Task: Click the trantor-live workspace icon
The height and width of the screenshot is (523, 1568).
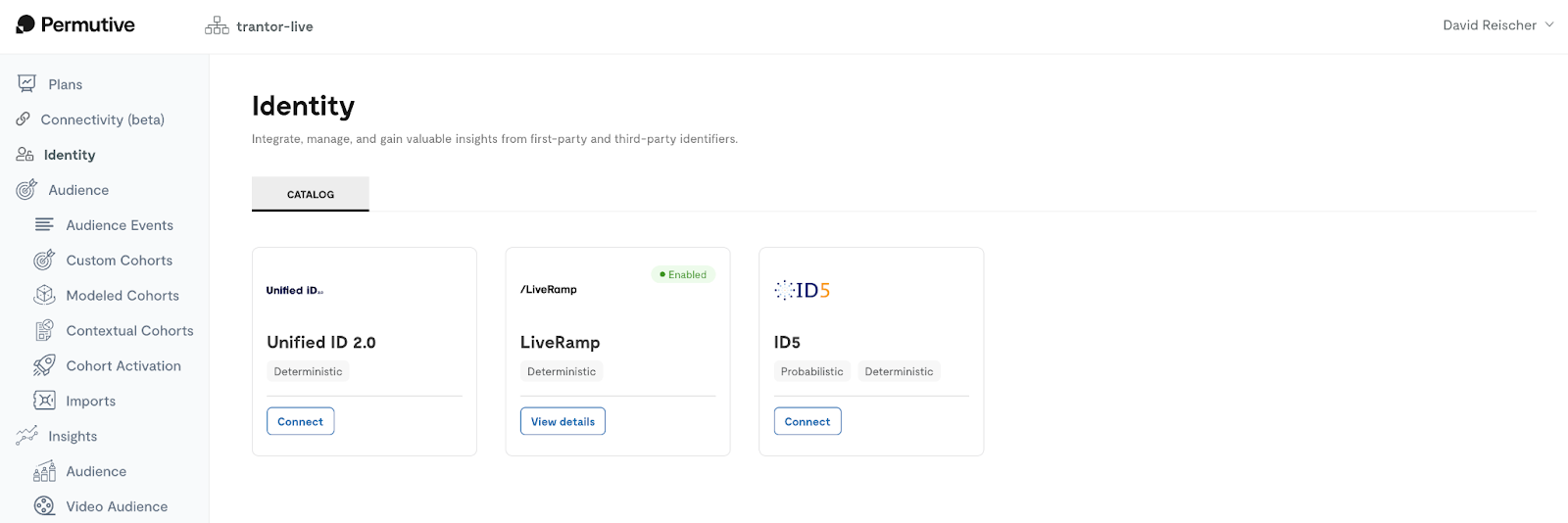Action: pyautogui.click(x=217, y=25)
